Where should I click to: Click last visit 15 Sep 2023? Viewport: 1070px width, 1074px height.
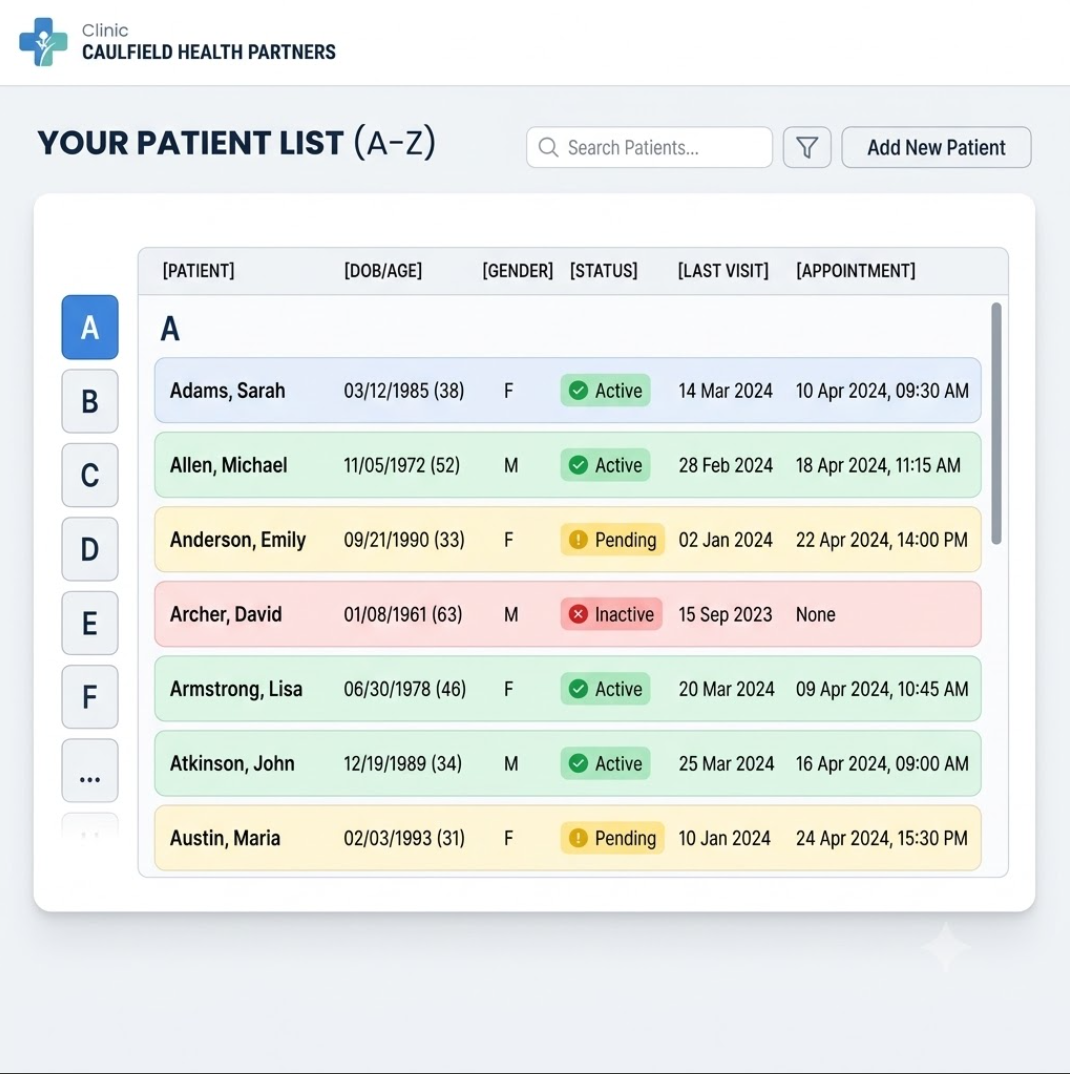(x=725, y=615)
